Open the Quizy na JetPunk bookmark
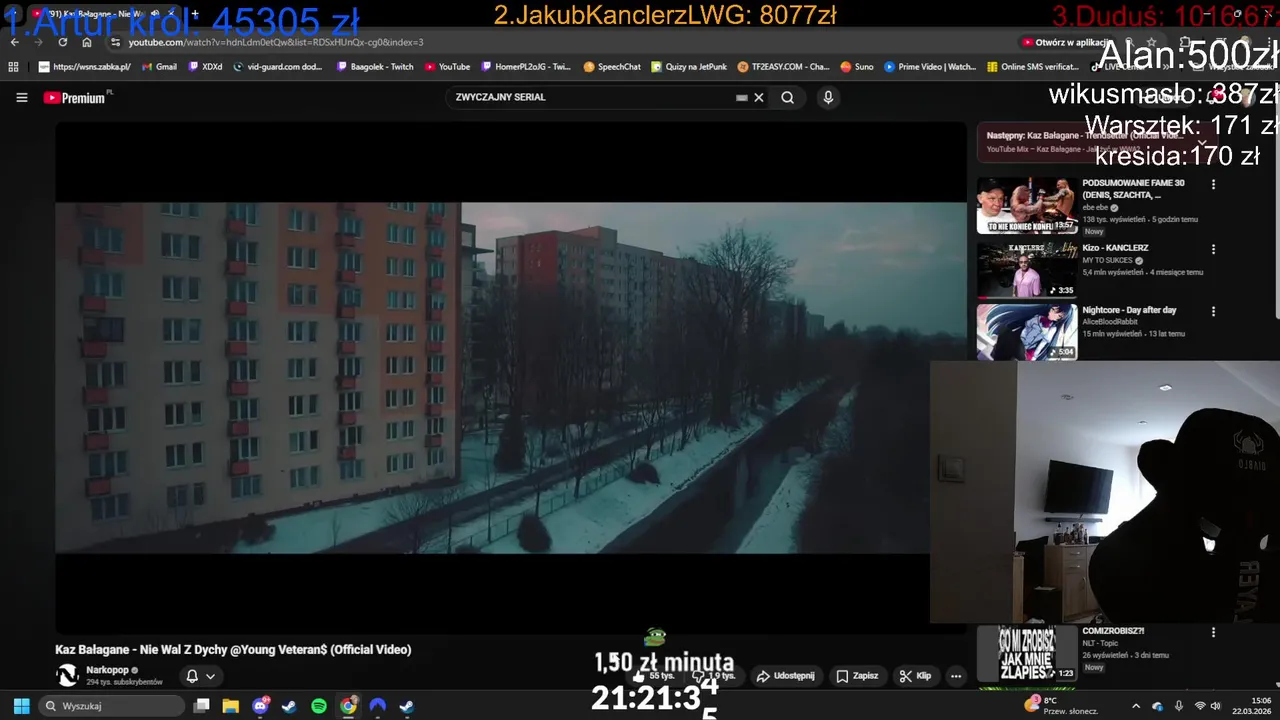 (690, 67)
